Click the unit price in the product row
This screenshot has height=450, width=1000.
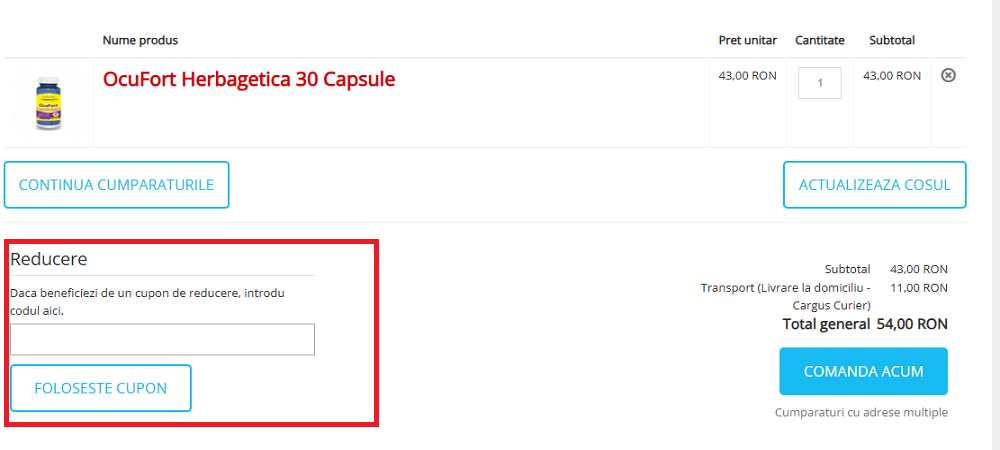pos(747,75)
